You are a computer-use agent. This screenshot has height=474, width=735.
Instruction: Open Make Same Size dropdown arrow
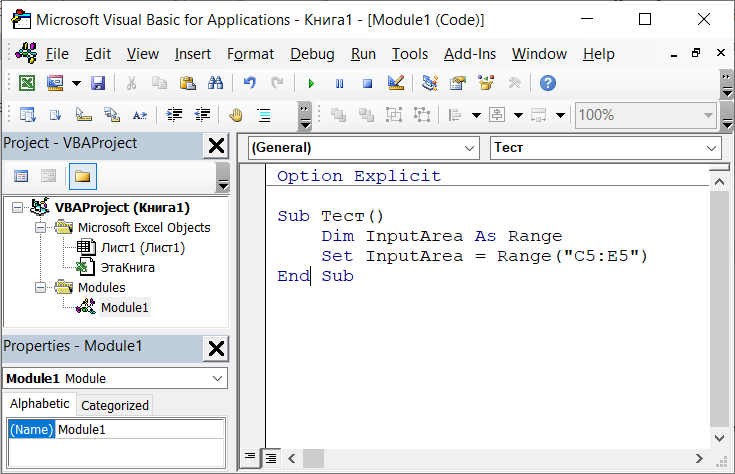tap(561, 115)
